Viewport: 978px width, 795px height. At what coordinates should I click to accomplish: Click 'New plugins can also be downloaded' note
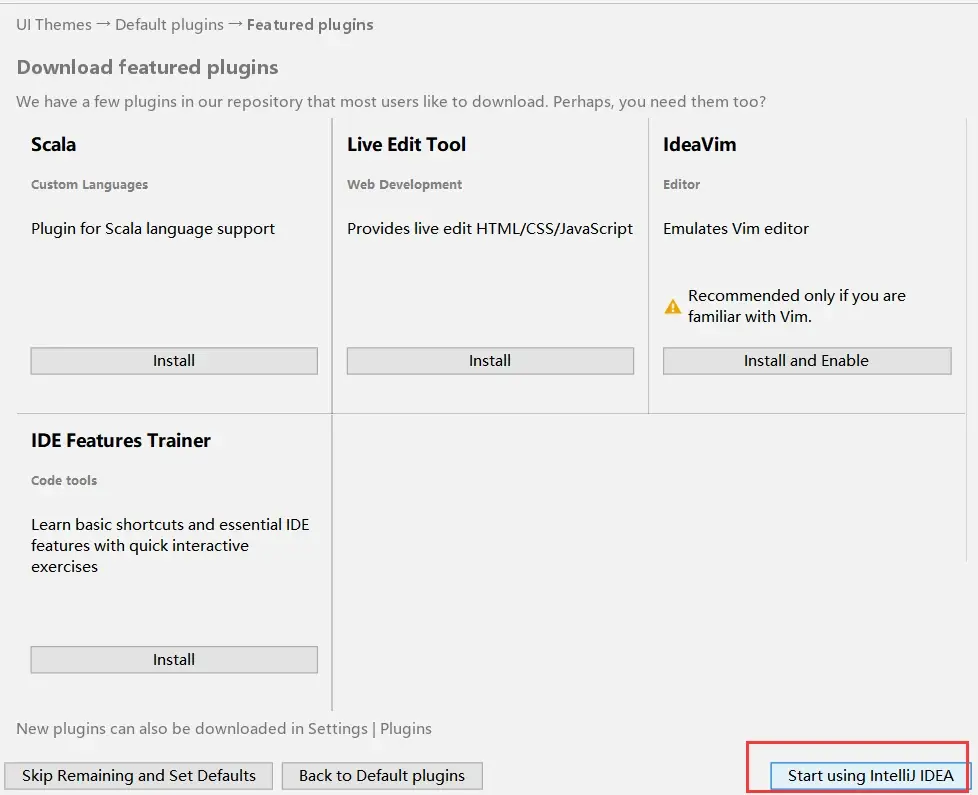pos(224,729)
